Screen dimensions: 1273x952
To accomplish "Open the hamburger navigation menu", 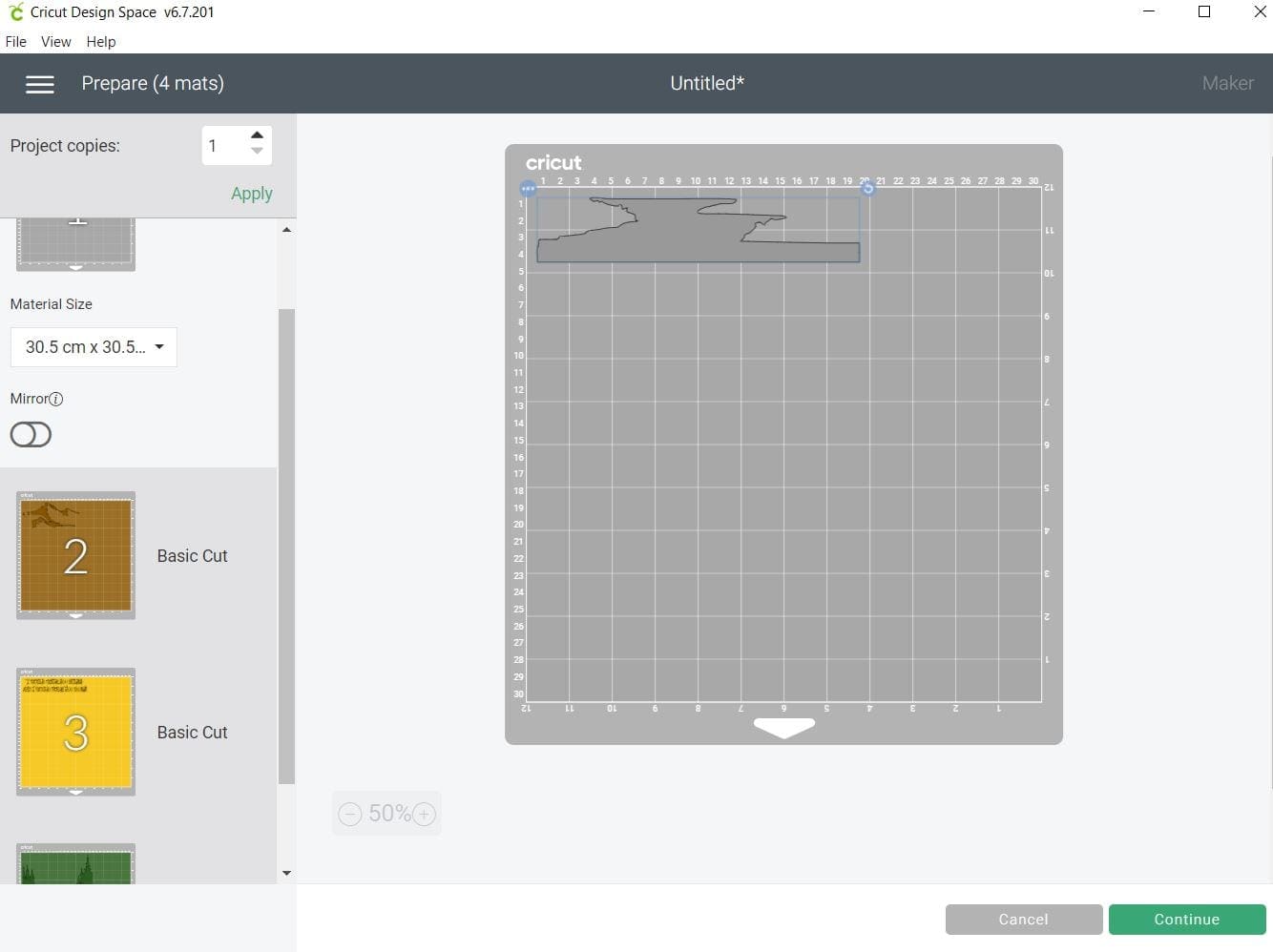I will pyautogui.click(x=39, y=84).
